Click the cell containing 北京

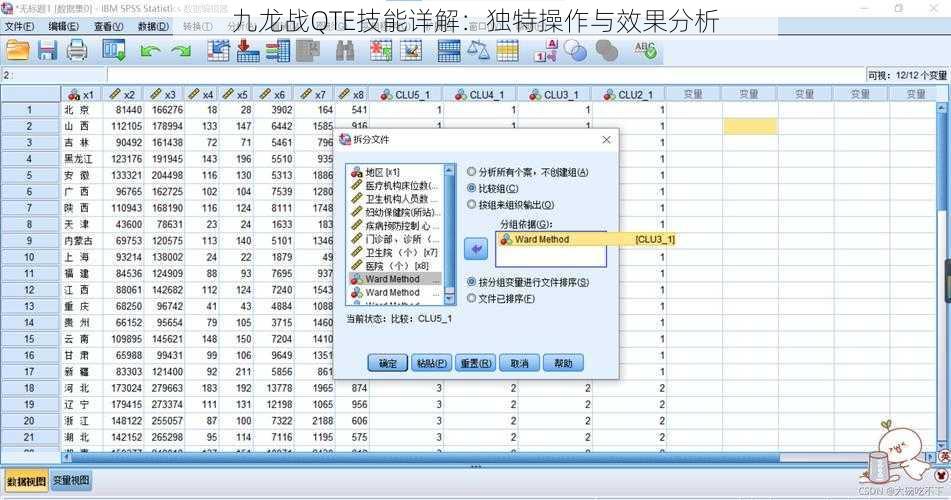(x=80, y=110)
